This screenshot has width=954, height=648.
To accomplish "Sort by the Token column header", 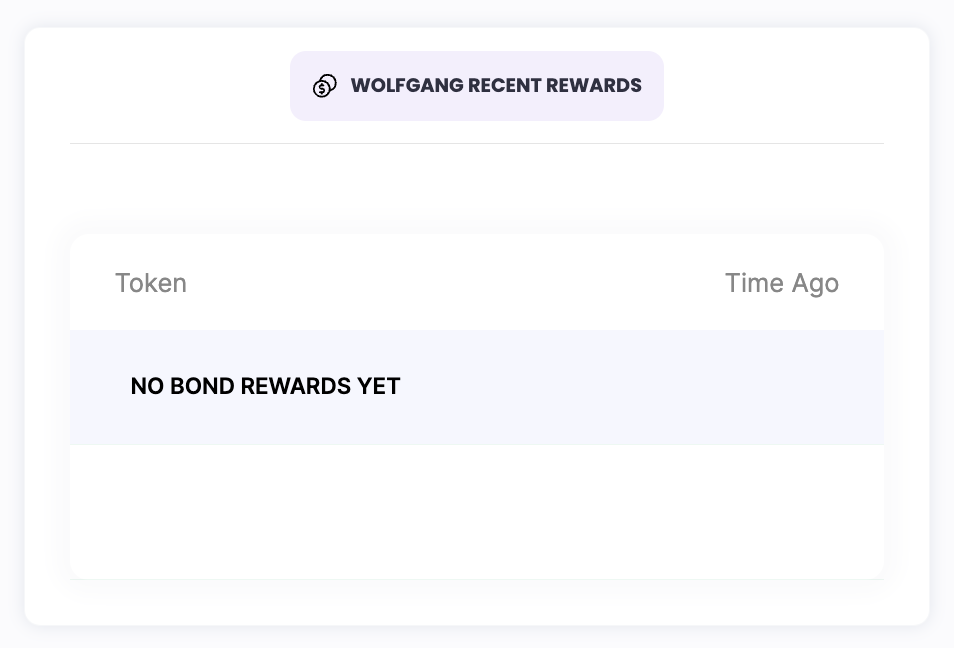I will point(151,283).
